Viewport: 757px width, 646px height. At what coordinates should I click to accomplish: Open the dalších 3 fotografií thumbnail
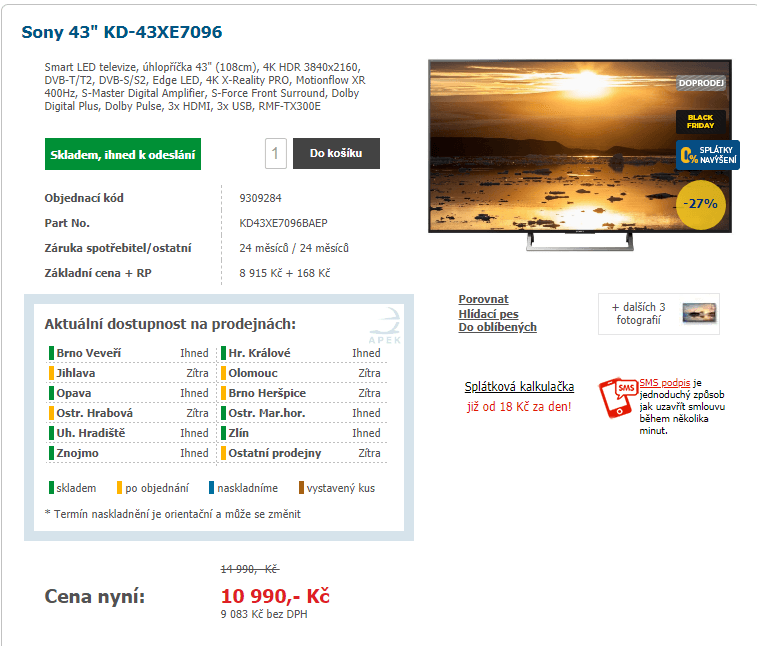[x=659, y=314]
